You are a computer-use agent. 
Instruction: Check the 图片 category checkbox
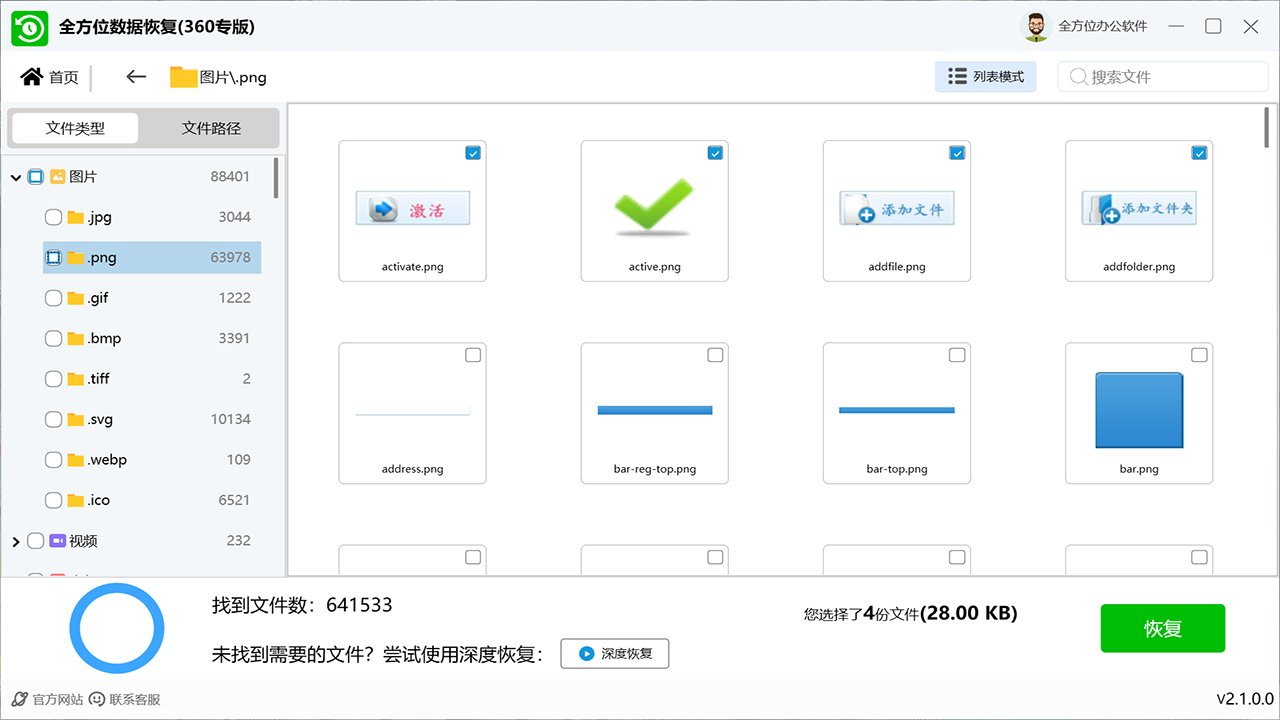[36, 176]
